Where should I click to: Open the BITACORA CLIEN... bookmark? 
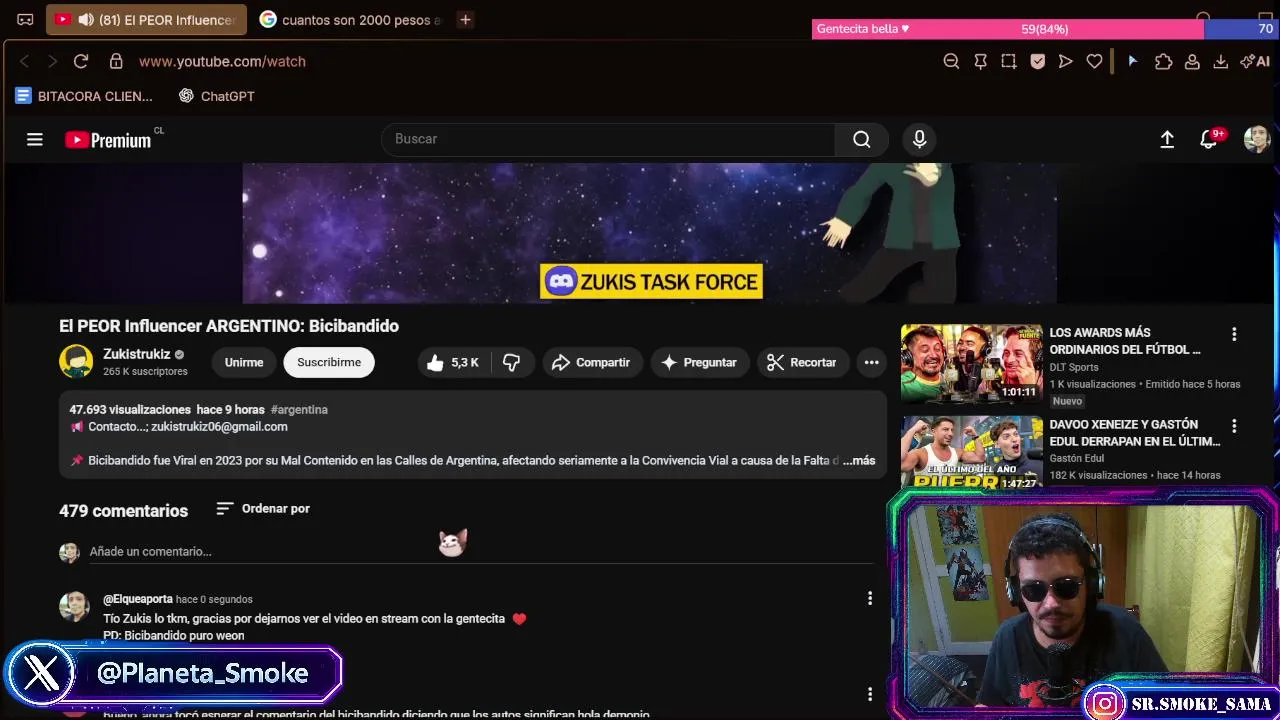(84, 96)
